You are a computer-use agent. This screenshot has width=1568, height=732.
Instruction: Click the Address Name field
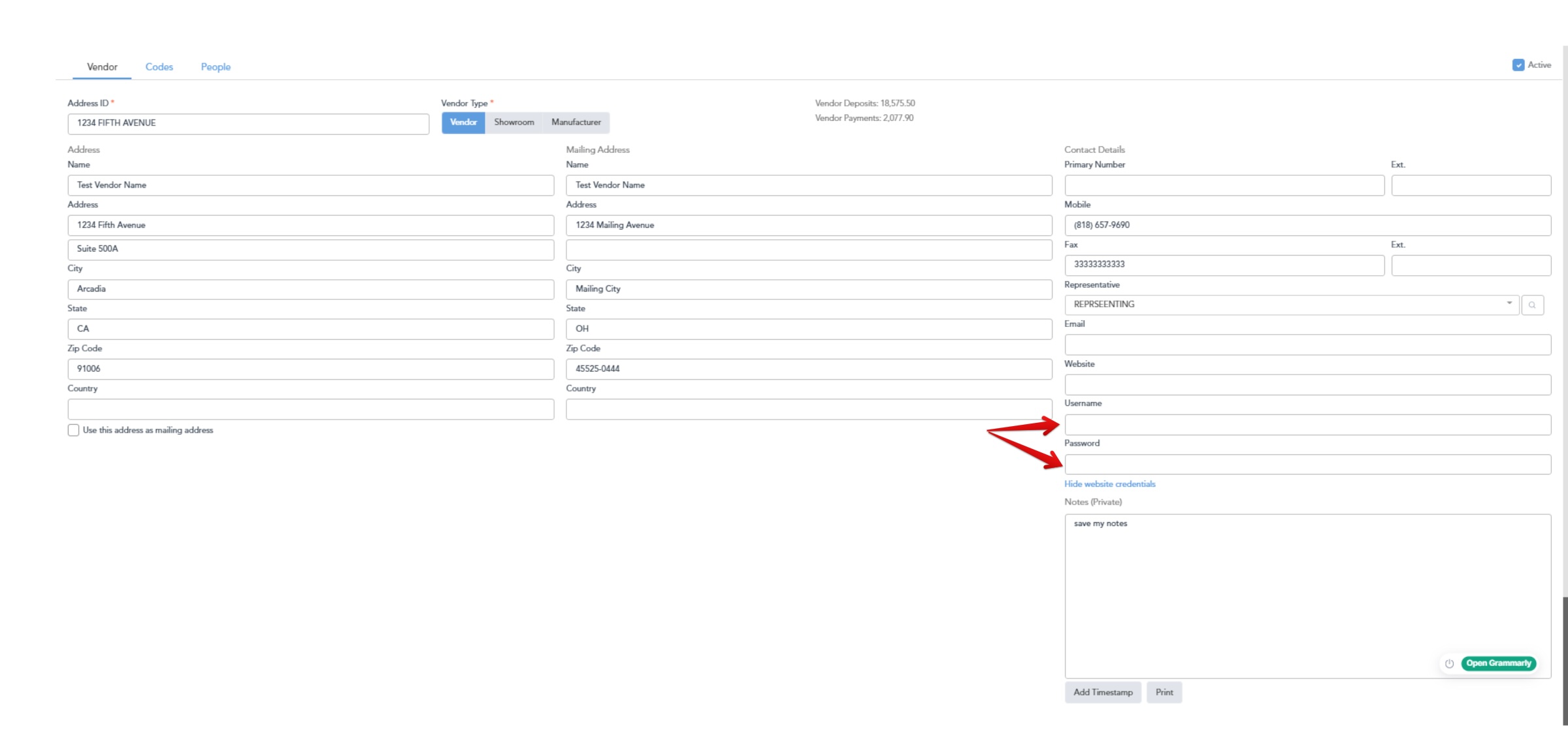point(311,186)
